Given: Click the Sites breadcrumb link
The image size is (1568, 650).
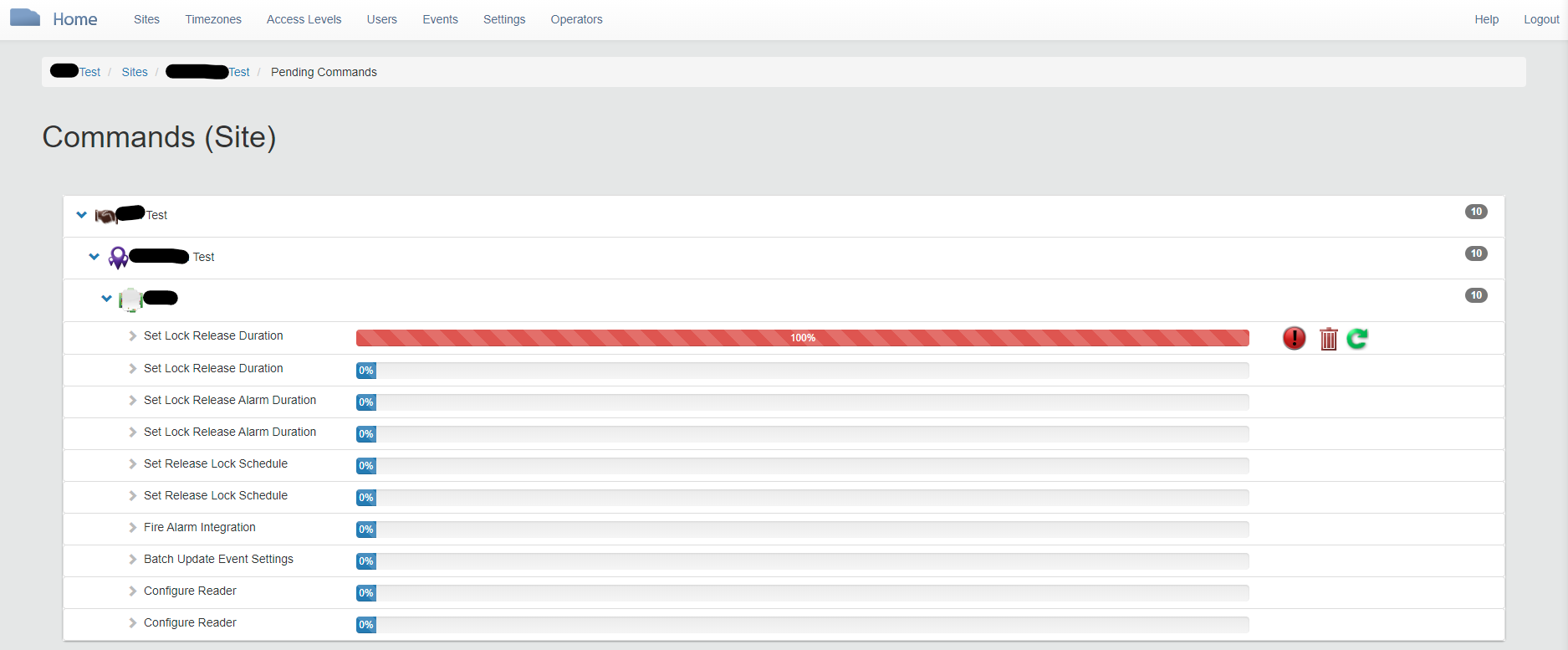Looking at the screenshot, I should pyautogui.click(x=135, y=72).
